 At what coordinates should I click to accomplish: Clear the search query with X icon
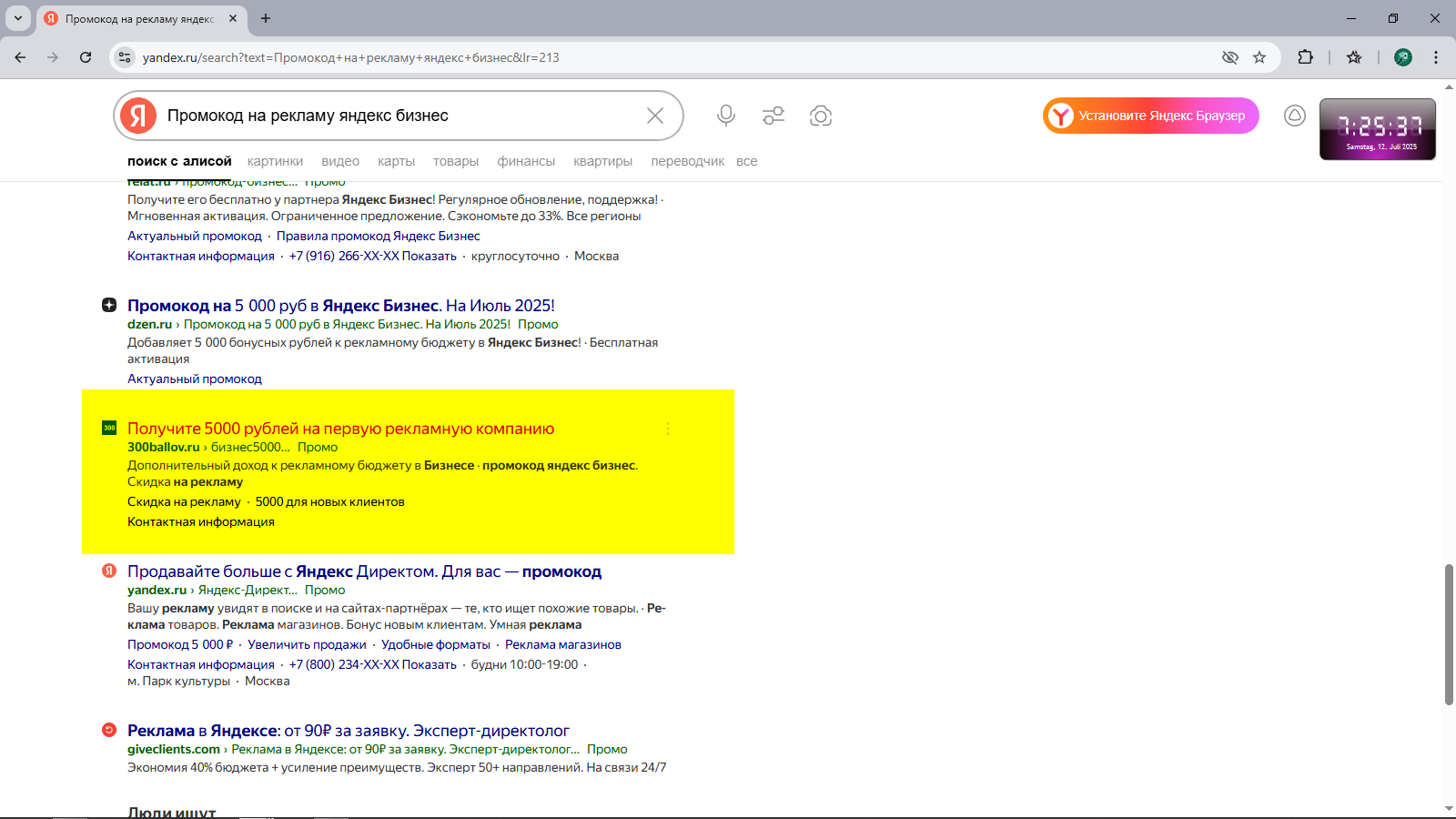(x=655, y=116)
